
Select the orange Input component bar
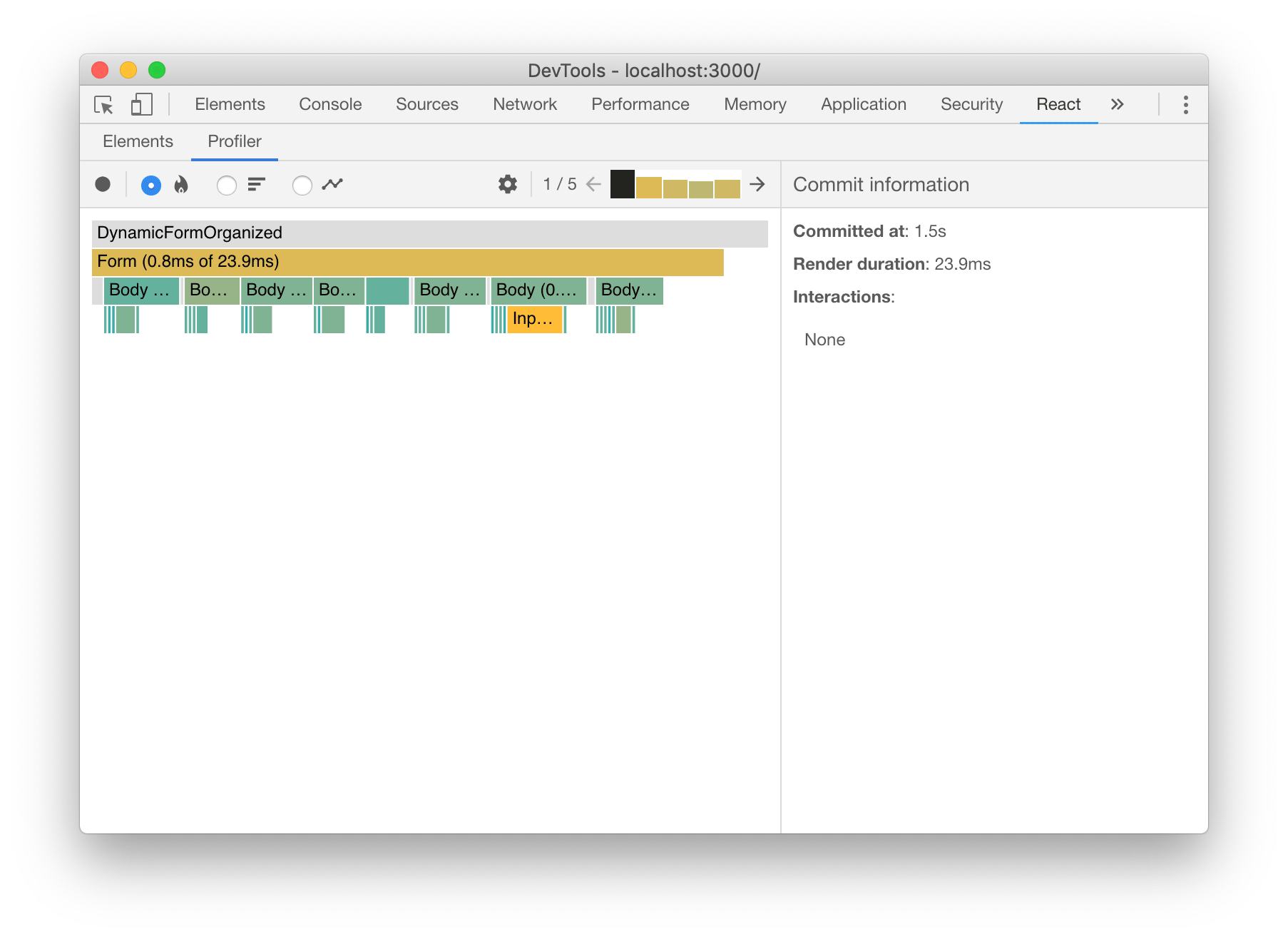tap(533, 320)
